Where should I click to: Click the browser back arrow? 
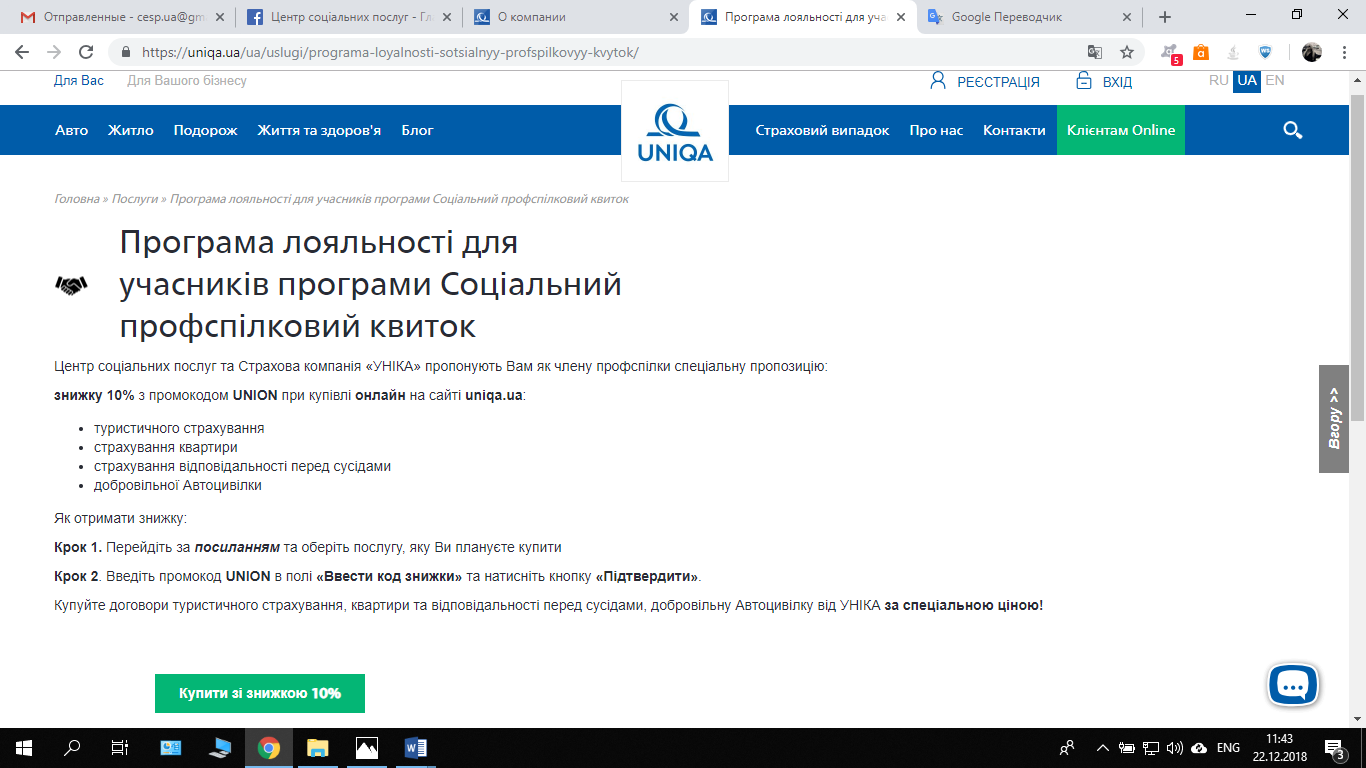pos(22,52)
